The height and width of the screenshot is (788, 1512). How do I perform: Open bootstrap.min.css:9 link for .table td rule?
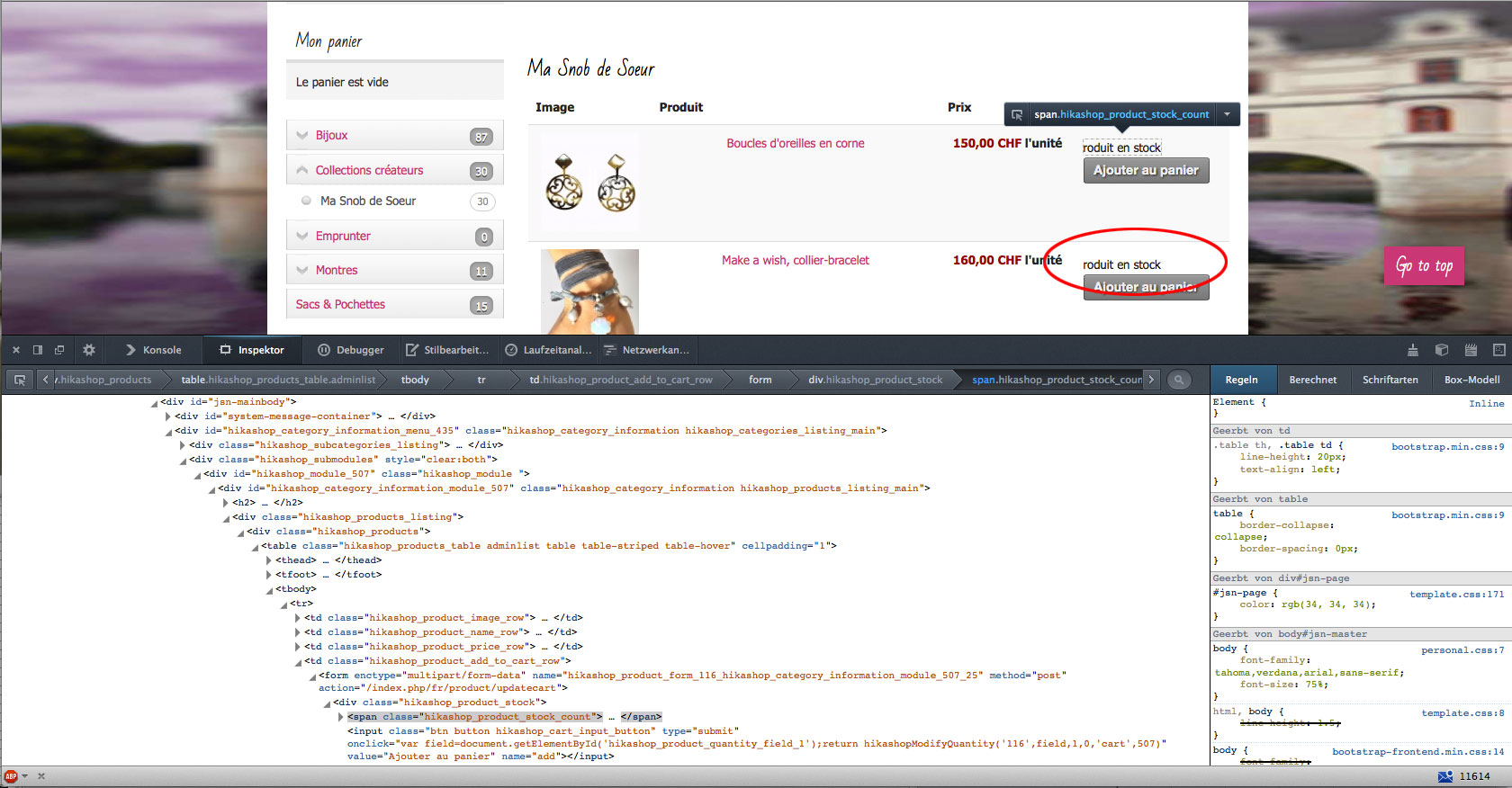point(1447,447)
